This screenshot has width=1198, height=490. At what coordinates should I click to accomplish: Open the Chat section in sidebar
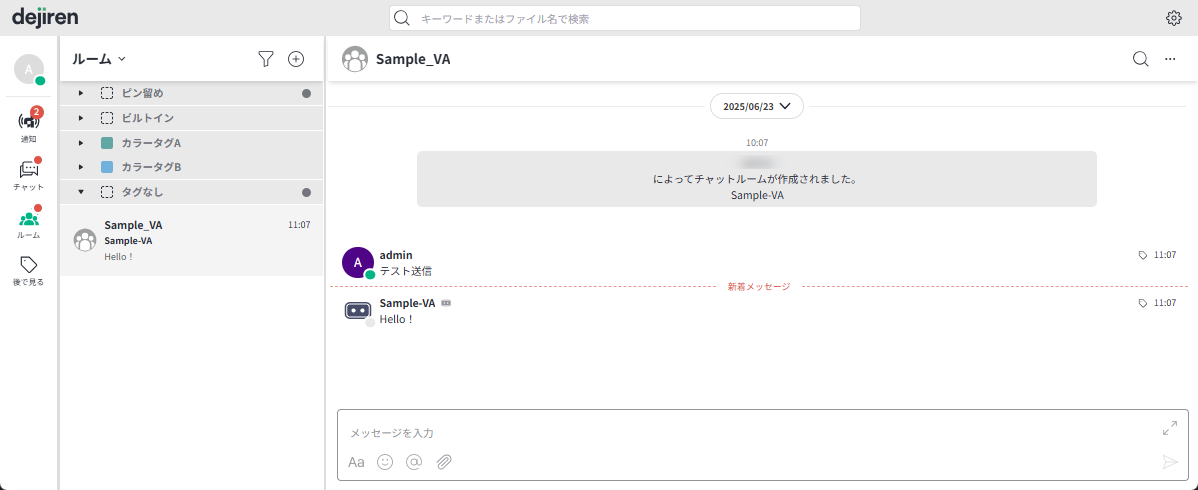[29, 174]
